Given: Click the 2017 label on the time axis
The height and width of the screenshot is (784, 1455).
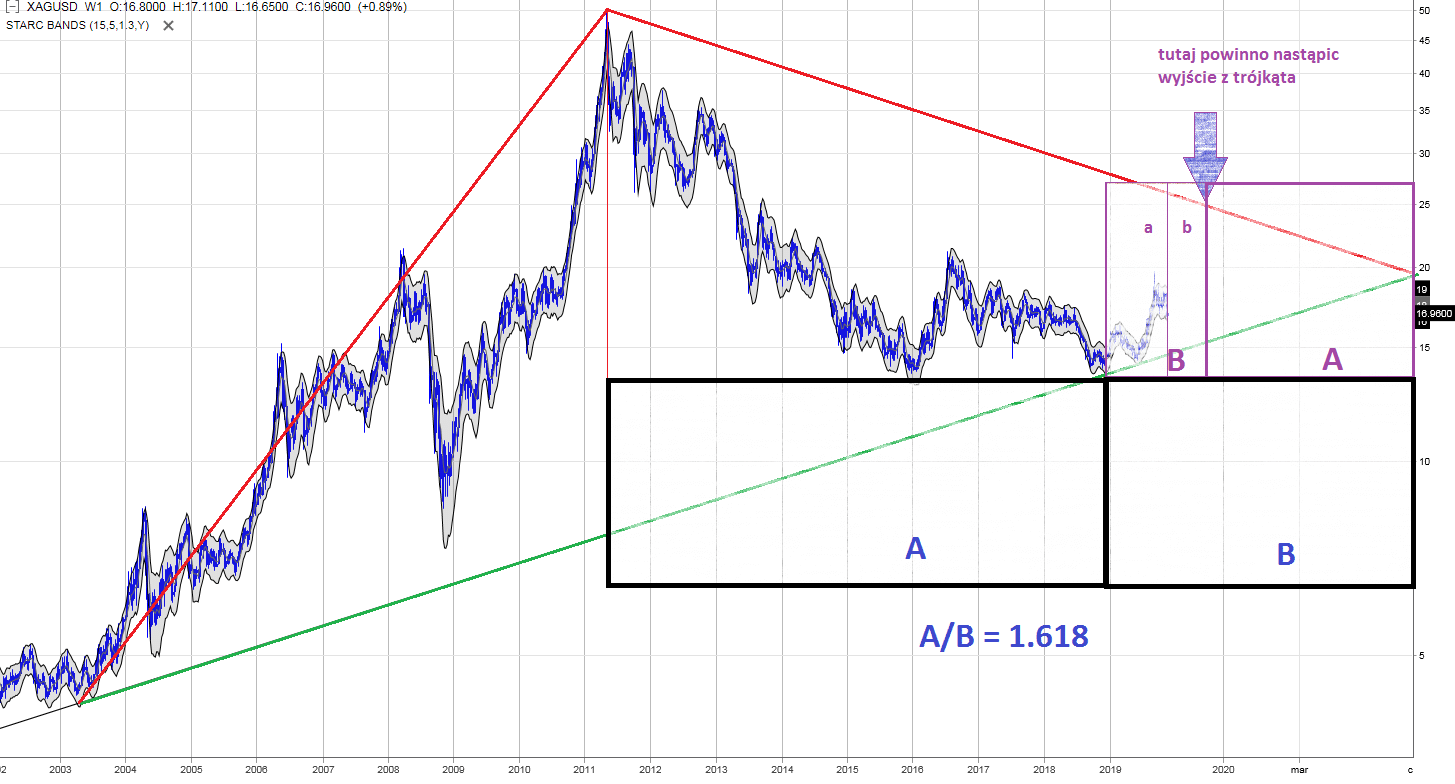Looking at the screenshot, I should [x=978, y=771].
